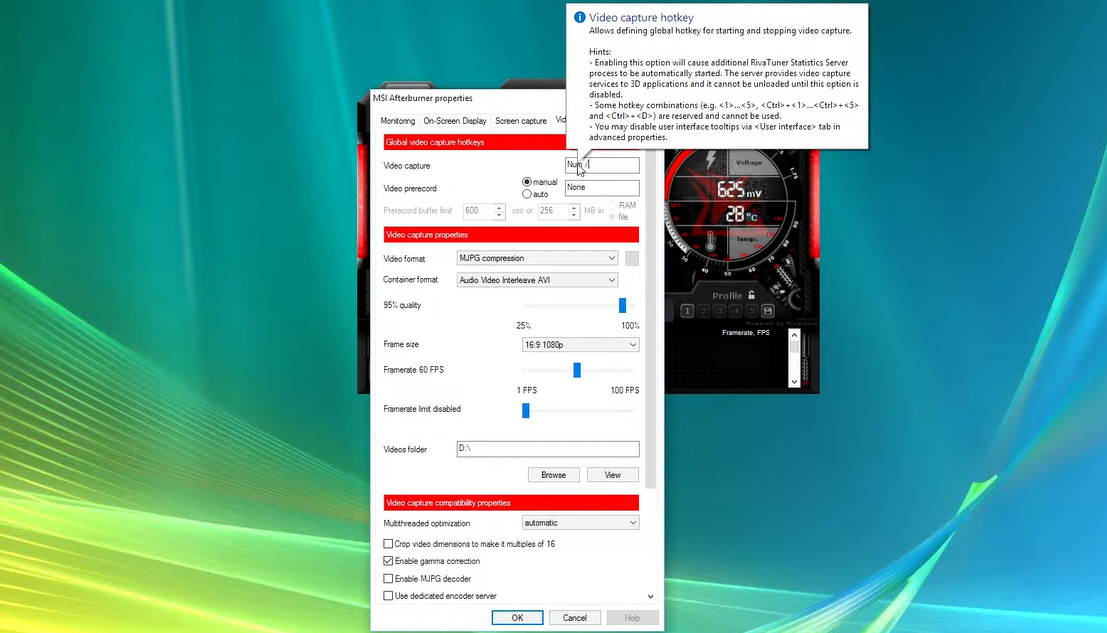
Task: Confirm settings with the OK button
Action: (517, 617)
